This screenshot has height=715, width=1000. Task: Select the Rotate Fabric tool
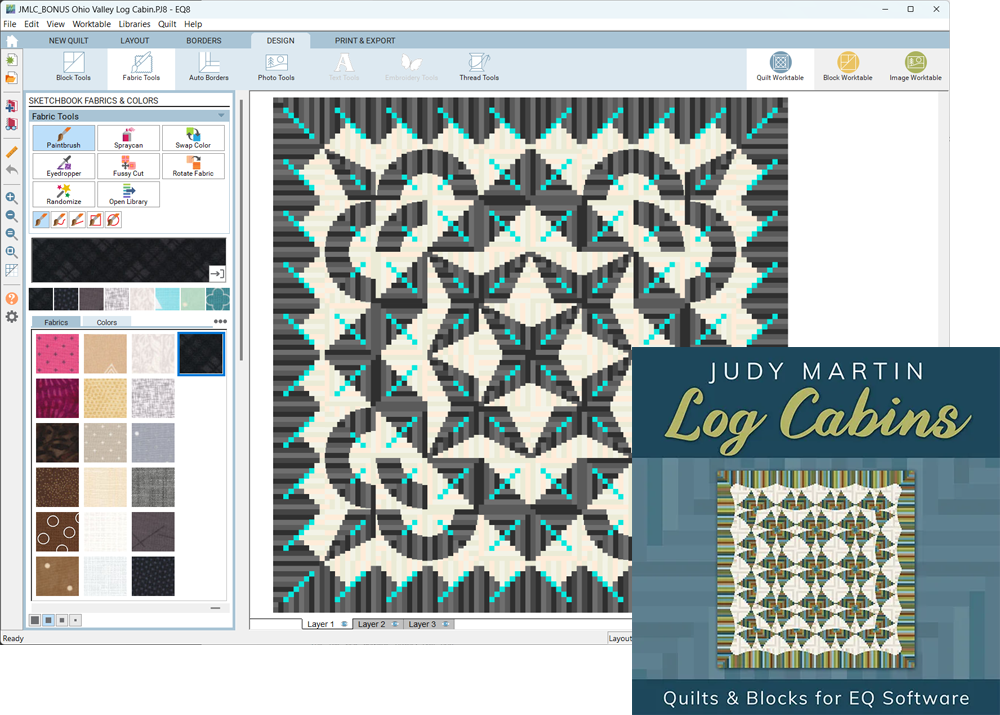point(193,166)
